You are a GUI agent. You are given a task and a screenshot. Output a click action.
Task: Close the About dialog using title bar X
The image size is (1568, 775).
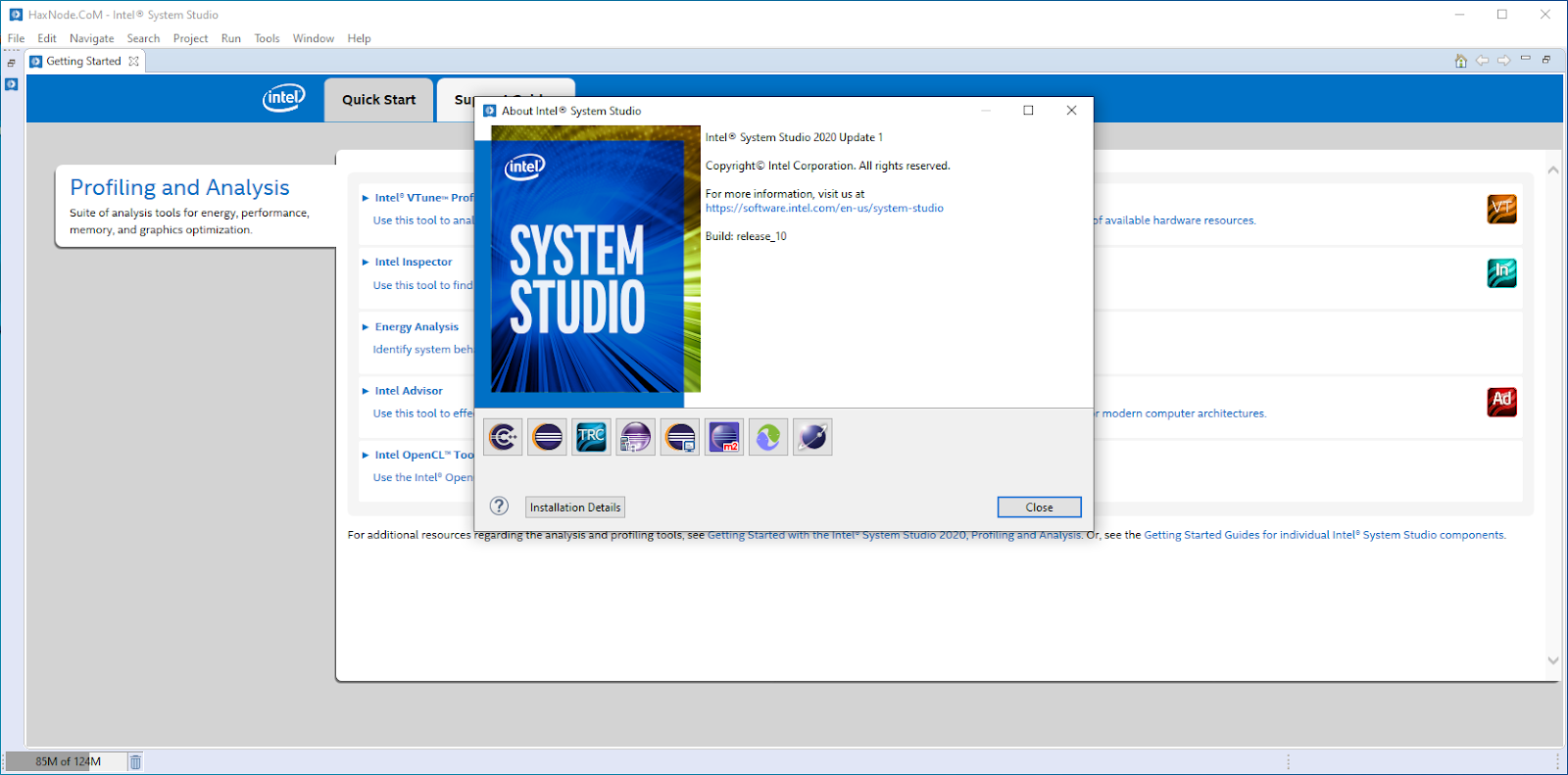click(1071, 111)
